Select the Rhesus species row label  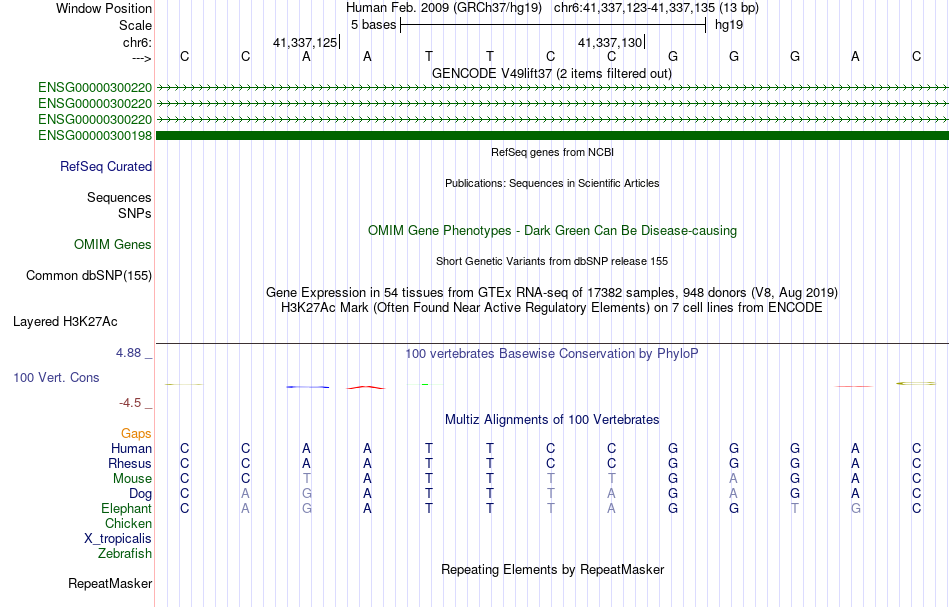pyautogui.click(x=130, y=464)
